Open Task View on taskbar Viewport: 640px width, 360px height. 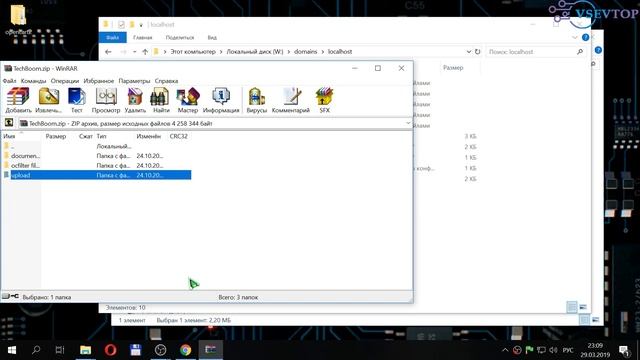pyautogui.click(x=60, y=350)
